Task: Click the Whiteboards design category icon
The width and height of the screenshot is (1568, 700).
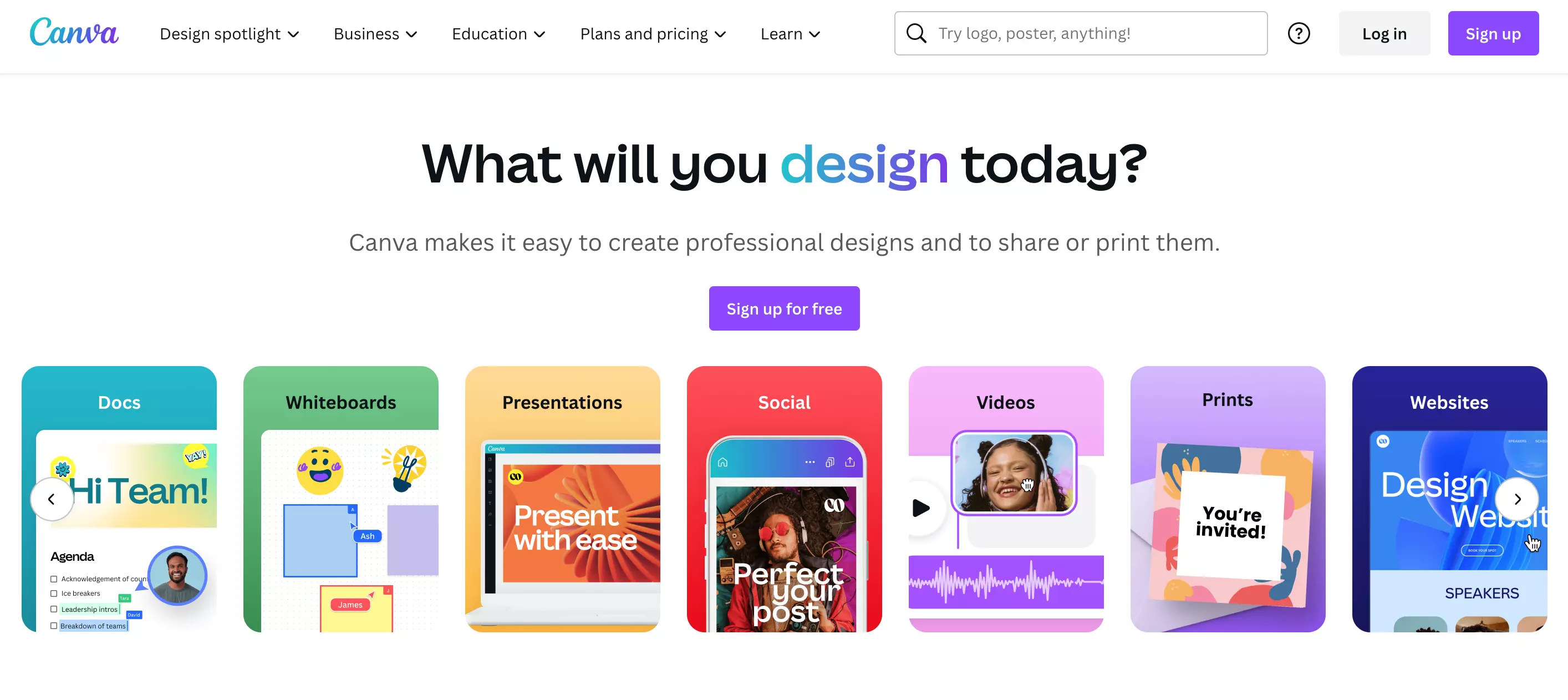Action: click(x=340, y=500)
